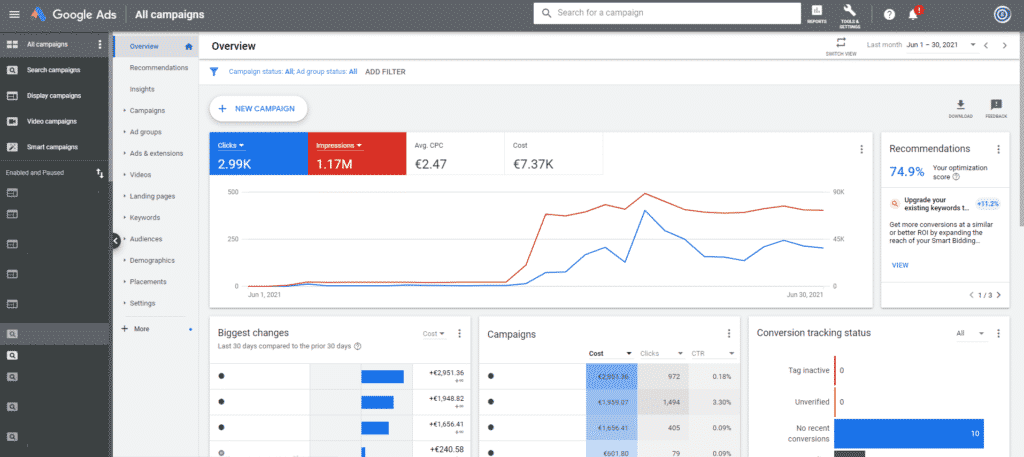Click the +11.2% recommendation badge

987,204
